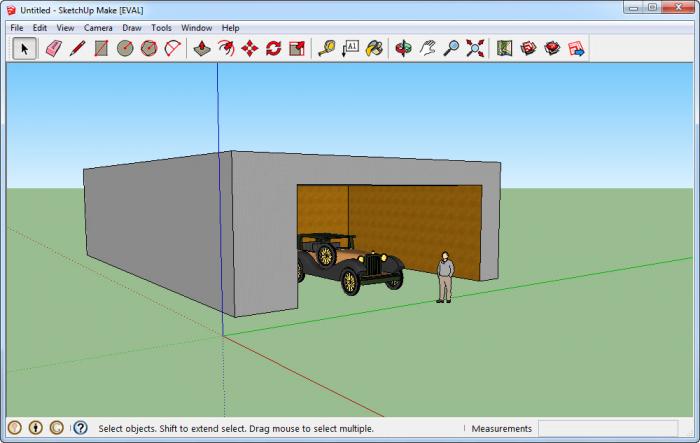Pick the Scale tool
The height and width of the screenshot is (443, 700).
point(297,48)
